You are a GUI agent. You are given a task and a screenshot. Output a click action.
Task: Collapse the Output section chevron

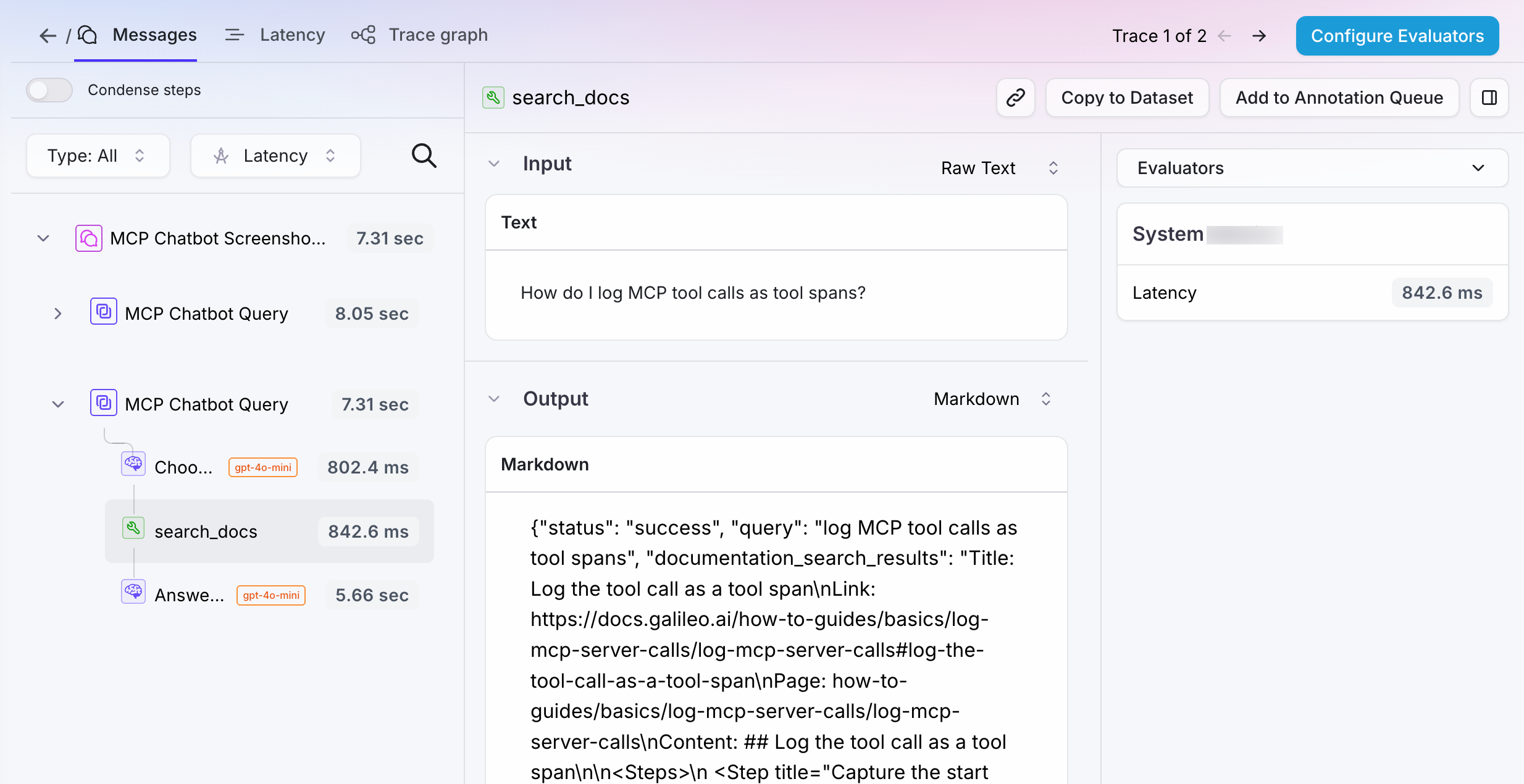(494, 399)
